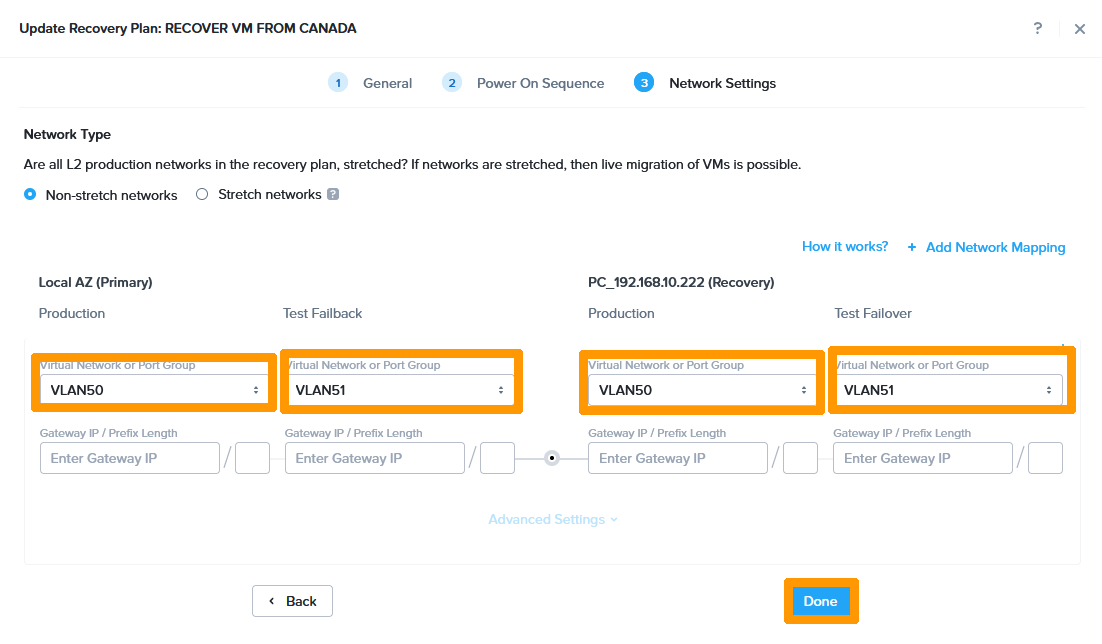Click the Stretch networks info icon
Screen dimensions: 1102x644
coord(333,195)
